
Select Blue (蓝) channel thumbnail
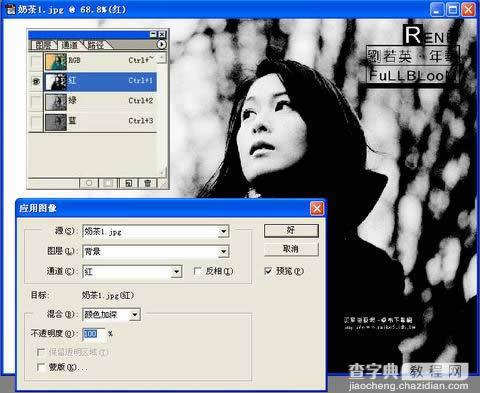pos(56,122)
